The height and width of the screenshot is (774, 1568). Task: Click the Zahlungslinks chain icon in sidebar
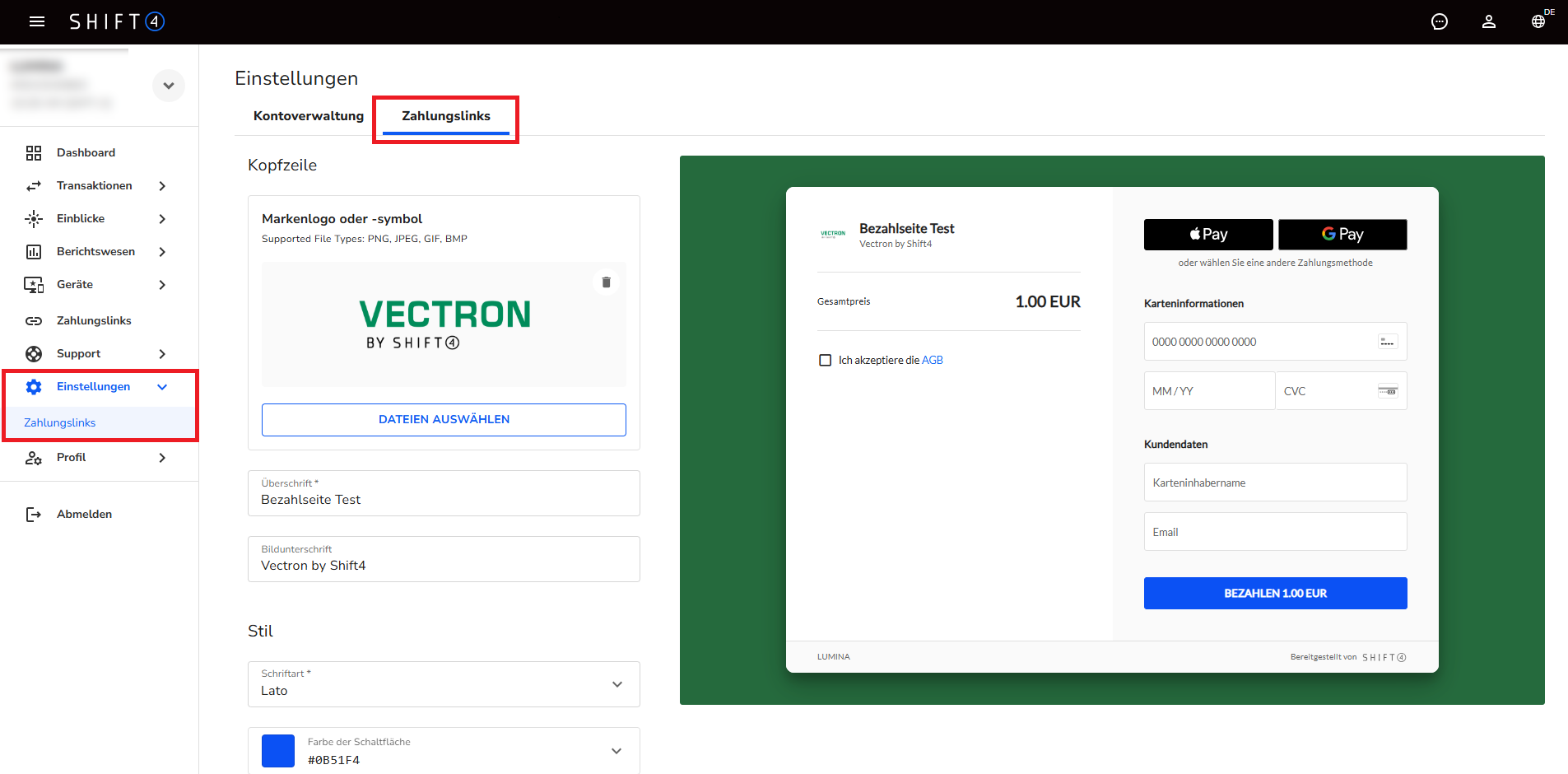pos(34,321)
